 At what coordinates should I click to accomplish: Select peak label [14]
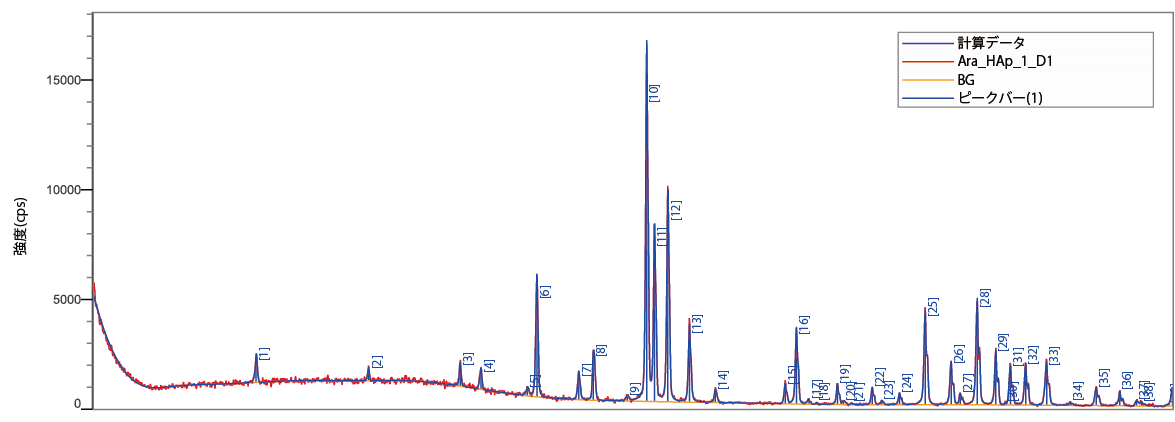pos(722,379)
